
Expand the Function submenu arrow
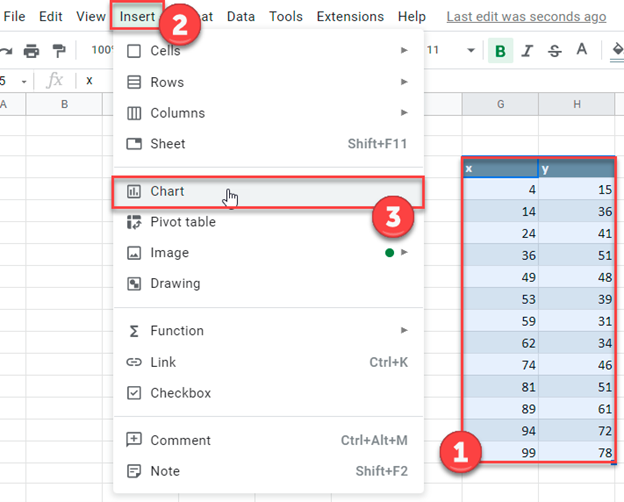[x=404, y=330]
